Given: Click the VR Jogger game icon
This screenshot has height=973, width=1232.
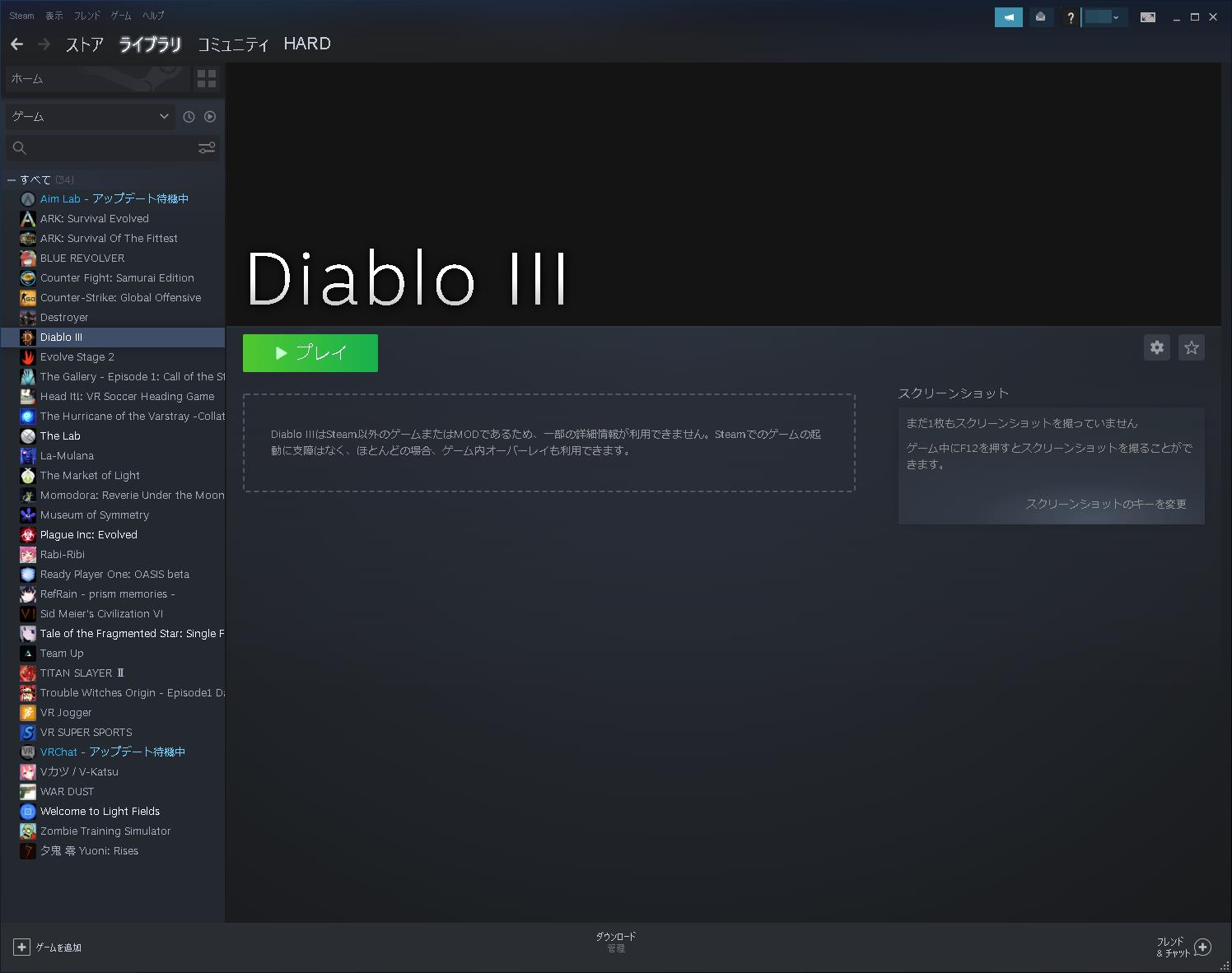Looking at the screenshot, I should (x=28, y=713).
